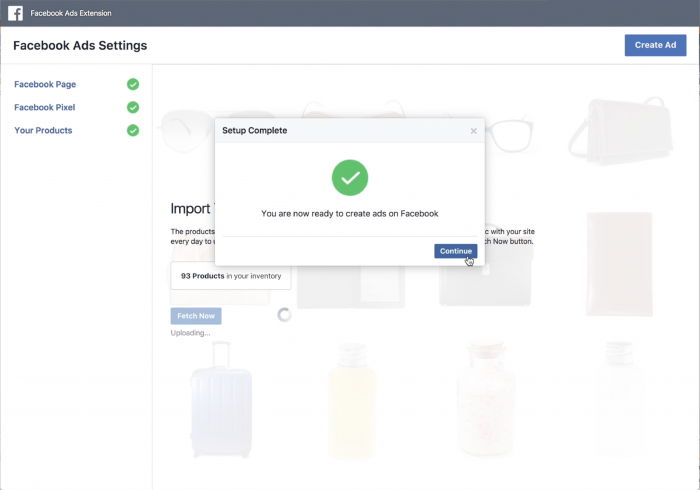
Task: Open the Your Products settings step
Action: pos(43,130)
